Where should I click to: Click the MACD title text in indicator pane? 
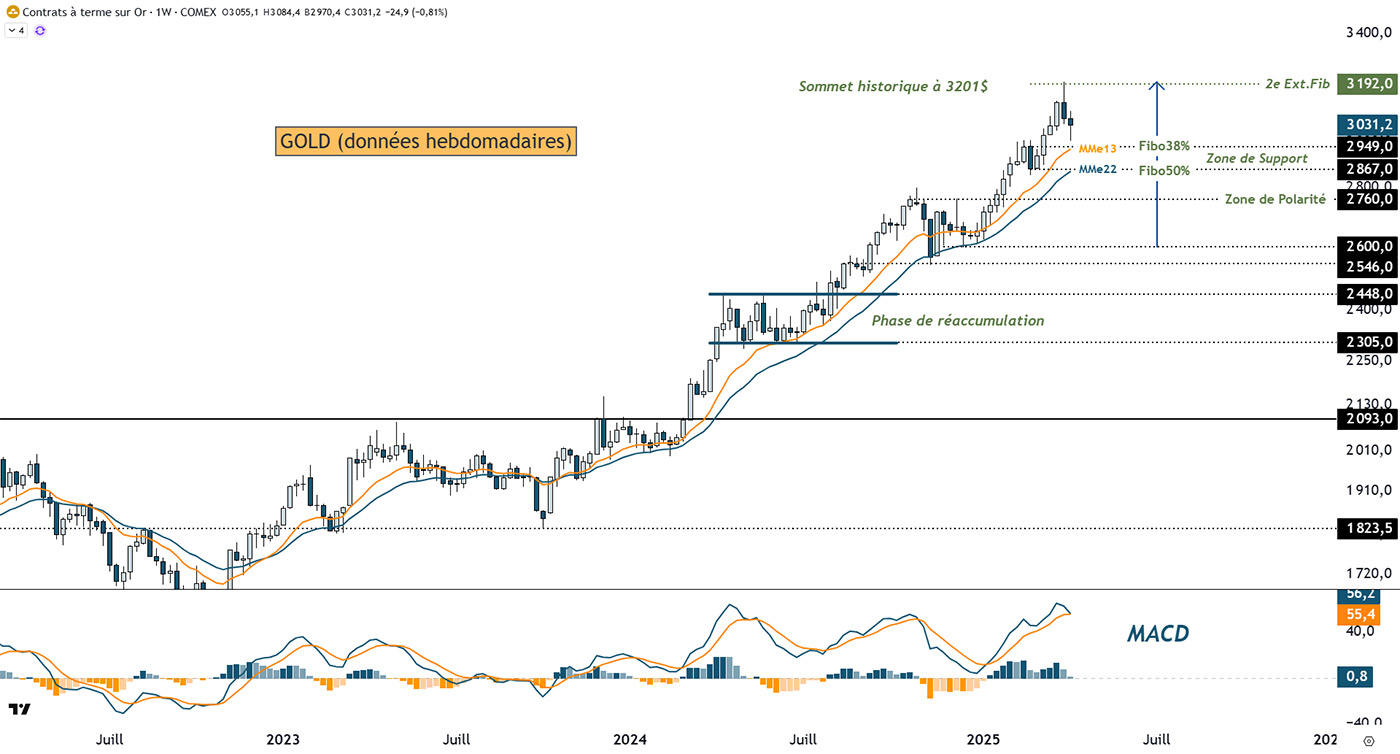1158,633
